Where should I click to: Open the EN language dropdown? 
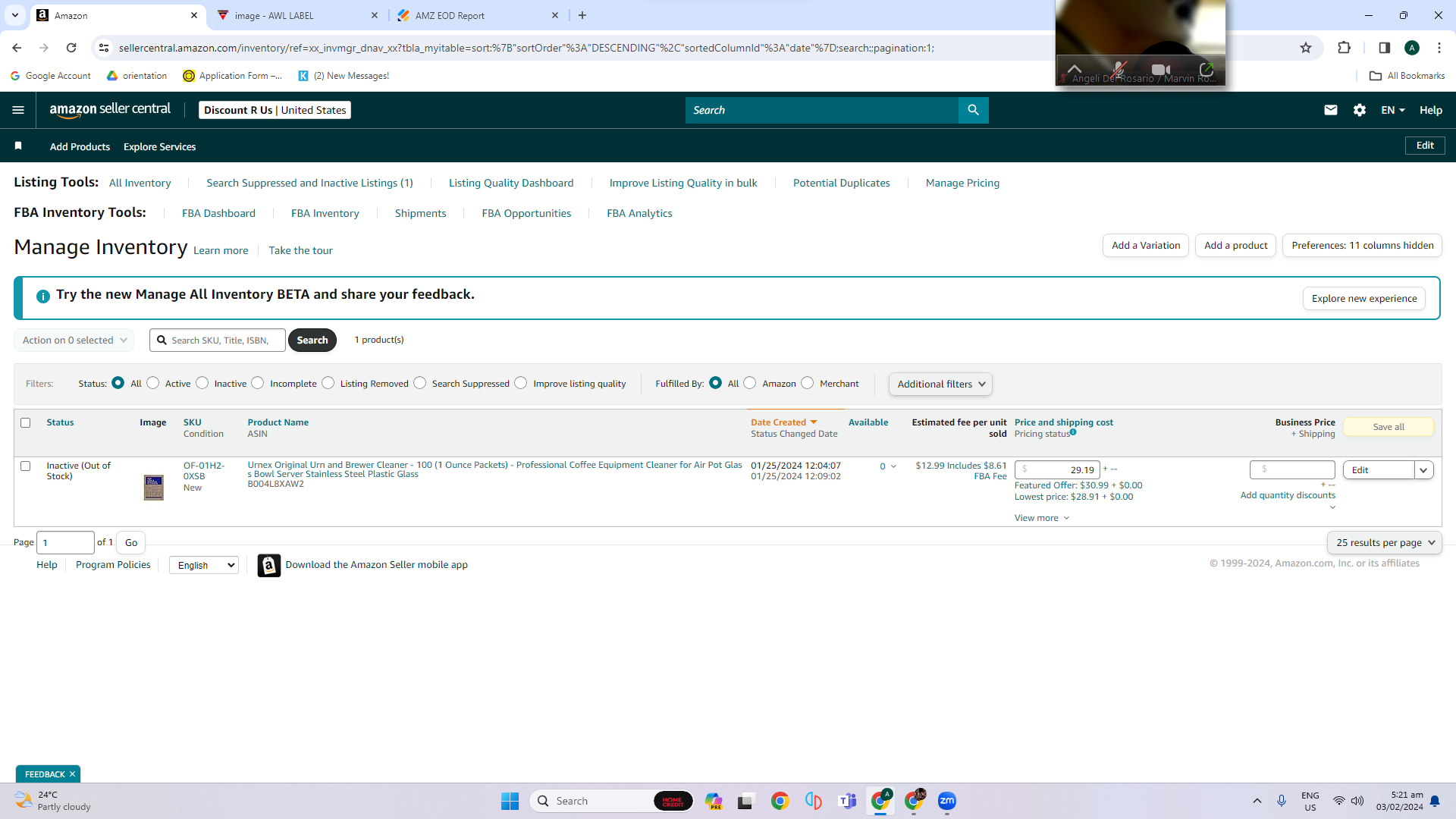tap(1393, 110)
